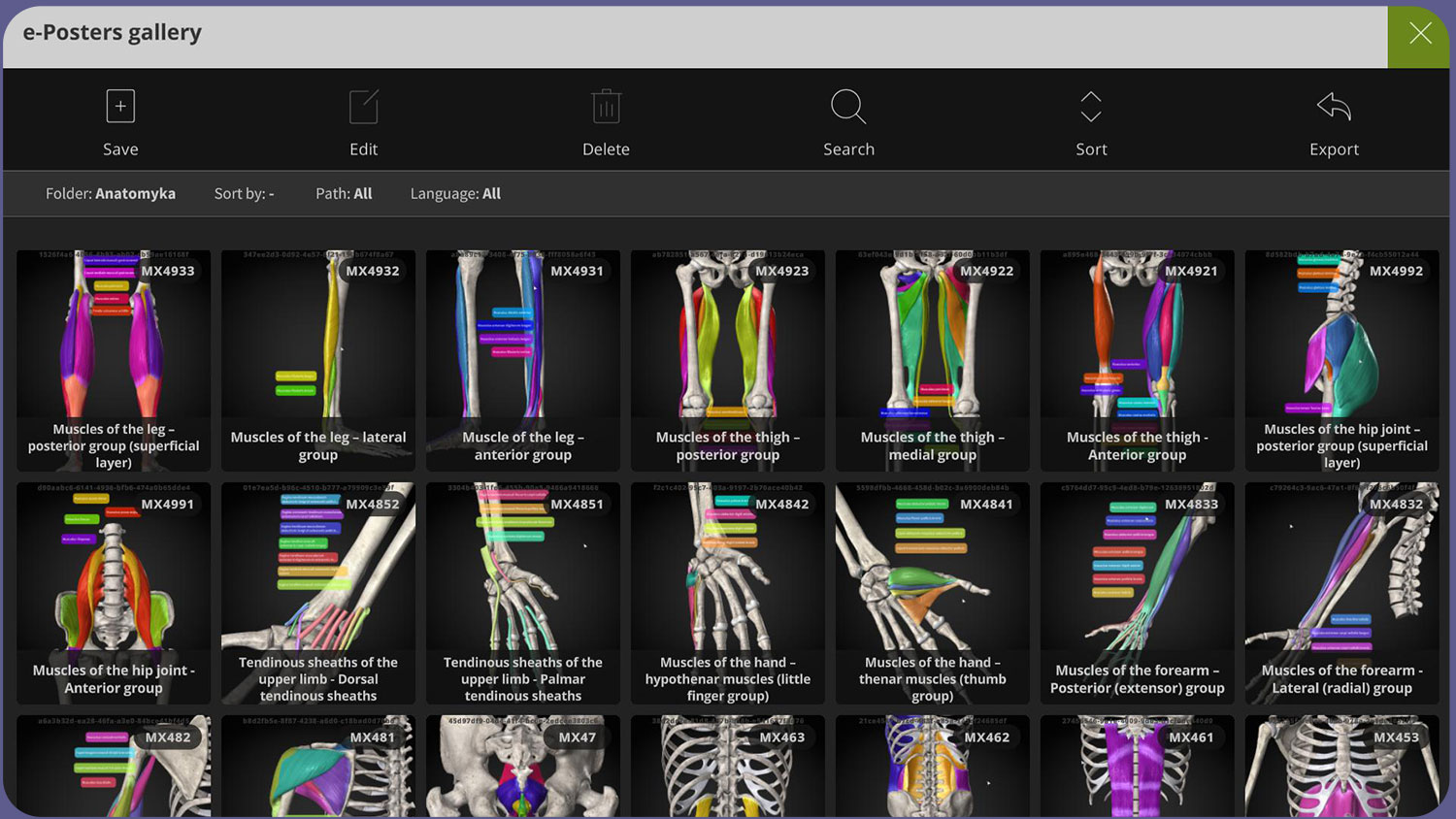The width and height of the screenshot is (1456, 819).
Task: Open poster MX4833 forearm Posterior extensor
Action: pyautogui.click(x=1138, y=594)
